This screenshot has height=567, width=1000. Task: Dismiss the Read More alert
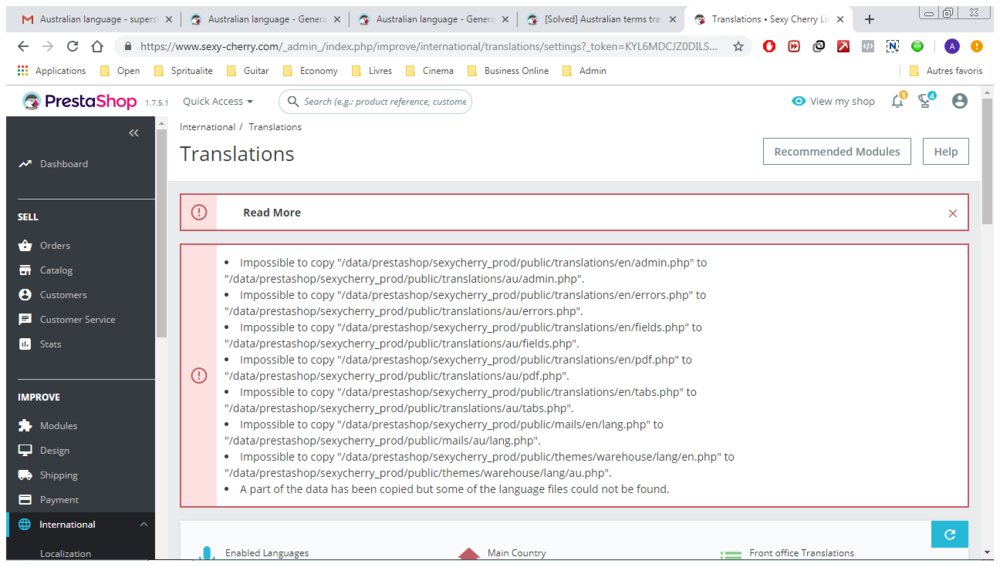click(x=952, y=213)
